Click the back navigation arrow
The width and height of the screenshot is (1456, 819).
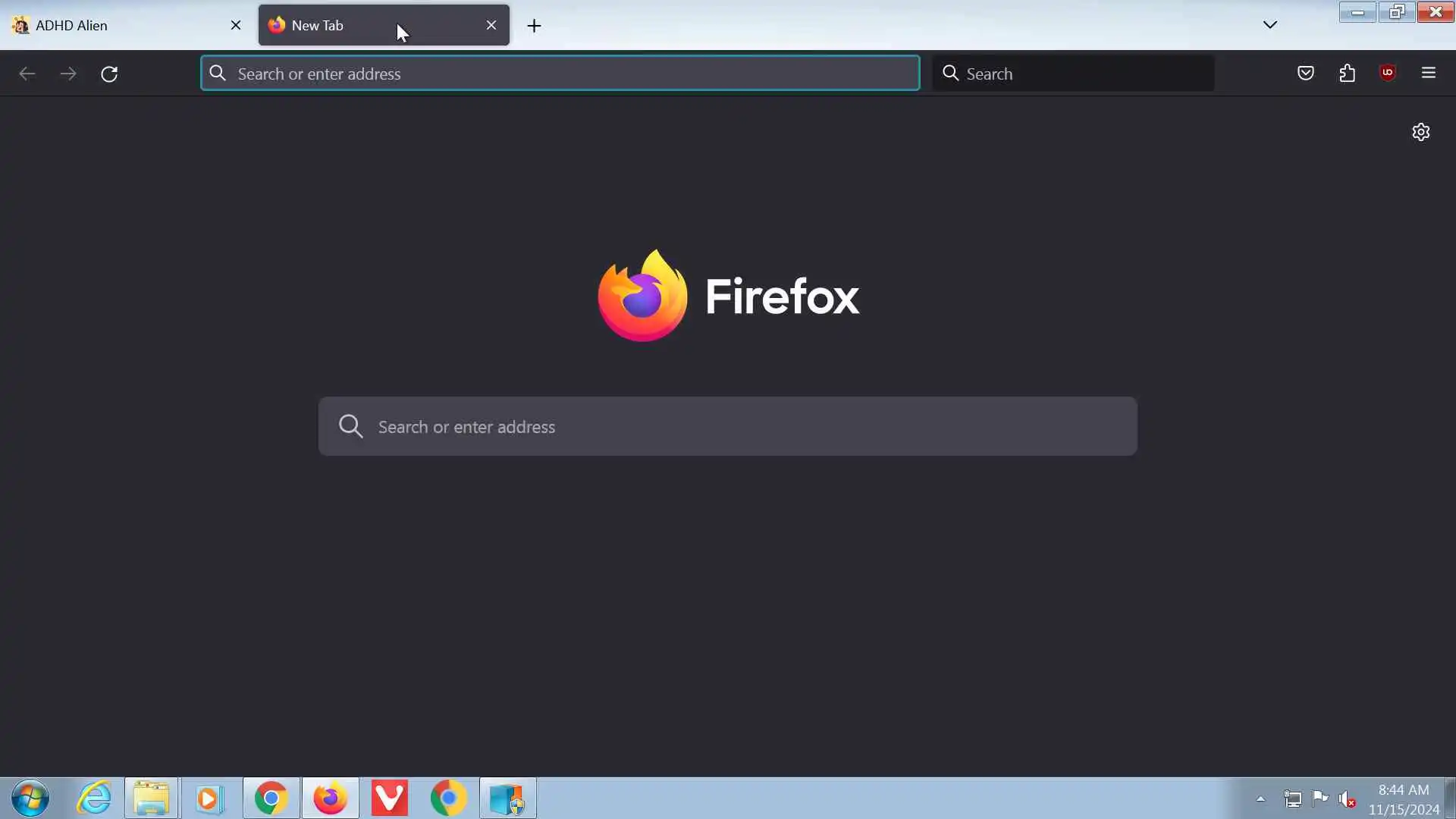tap(27, 74)
